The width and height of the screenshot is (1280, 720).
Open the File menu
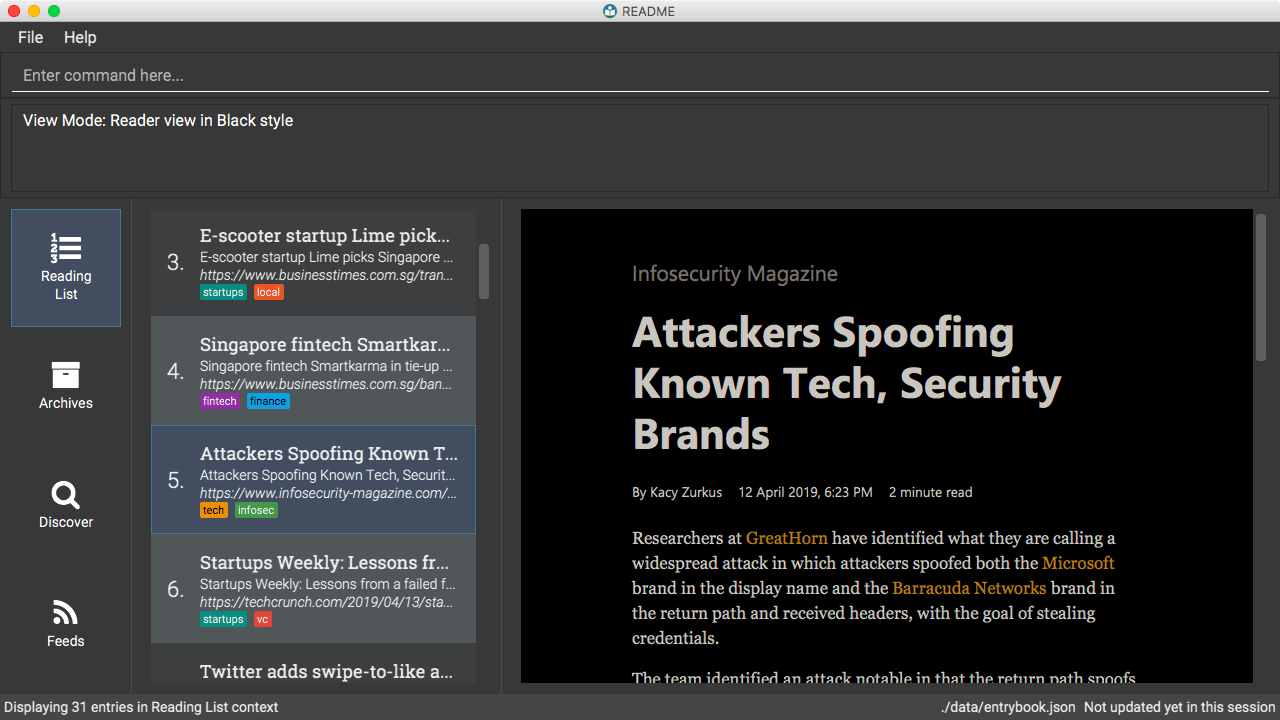[x=31, y=37]
